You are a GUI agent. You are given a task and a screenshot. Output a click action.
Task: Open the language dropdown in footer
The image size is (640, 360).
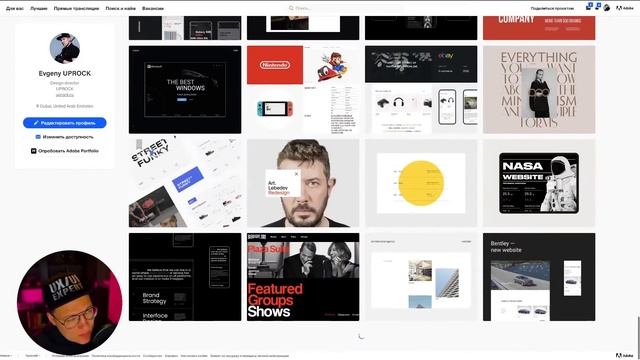pos(33,356)
